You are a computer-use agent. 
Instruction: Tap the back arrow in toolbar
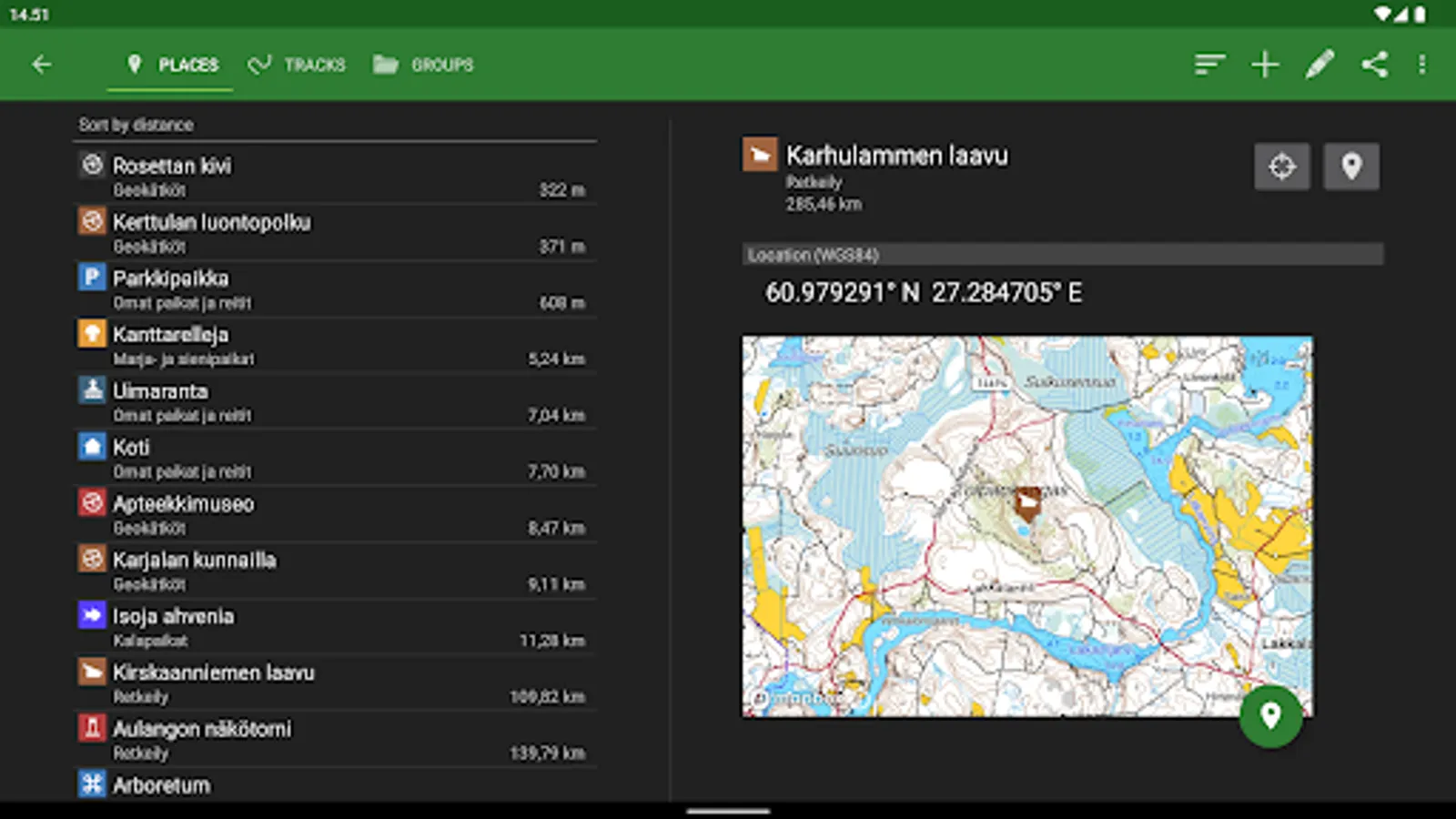[41, 65]
